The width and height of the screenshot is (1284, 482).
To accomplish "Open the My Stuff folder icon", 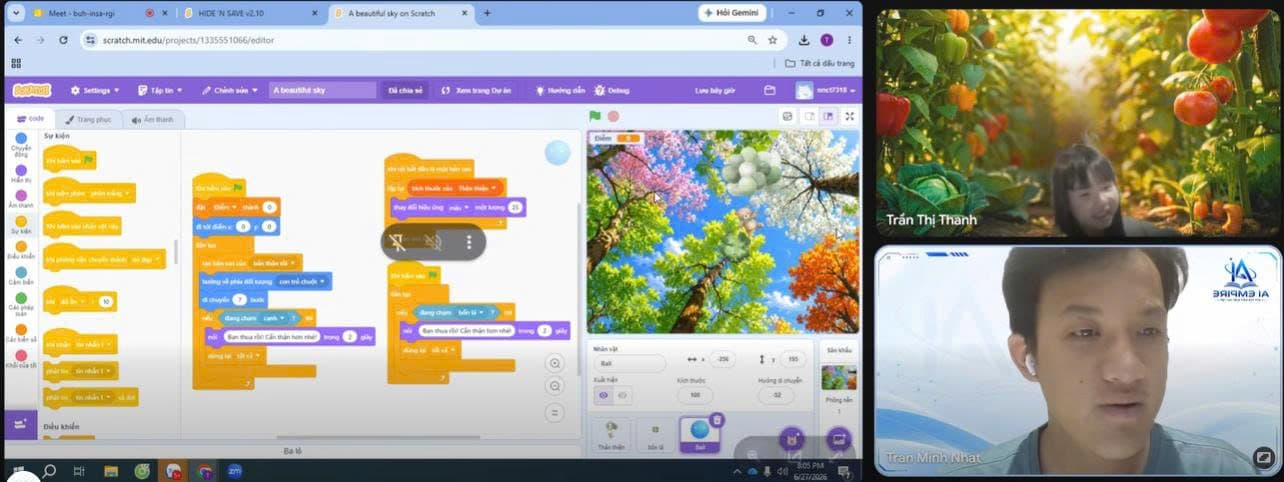I will click(769, 90).
